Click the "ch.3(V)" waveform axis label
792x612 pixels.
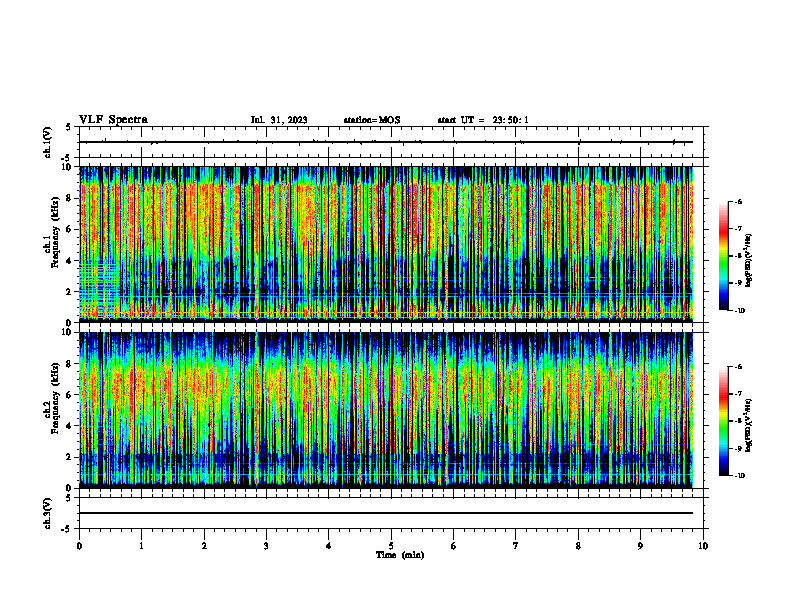[48, 513]
